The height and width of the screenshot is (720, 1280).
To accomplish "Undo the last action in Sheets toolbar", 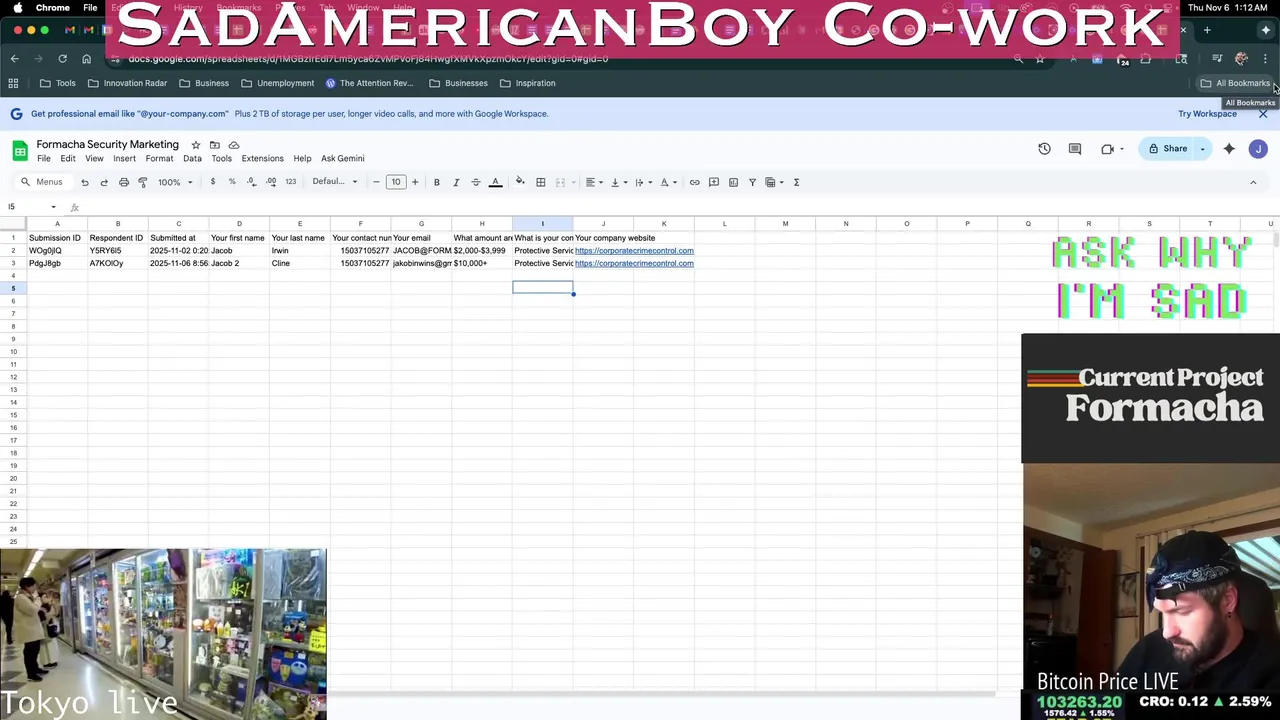I will point(85,182).
